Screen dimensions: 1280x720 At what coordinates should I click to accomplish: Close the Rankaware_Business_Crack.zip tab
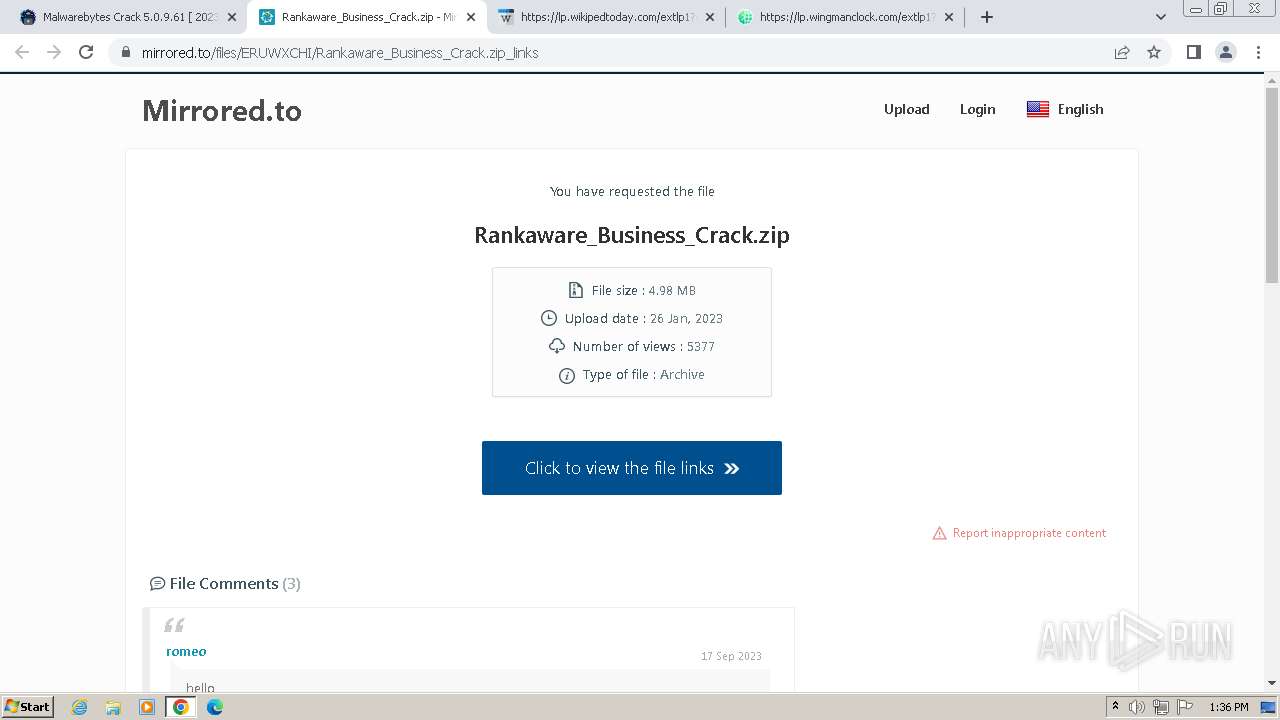(471, 17)
